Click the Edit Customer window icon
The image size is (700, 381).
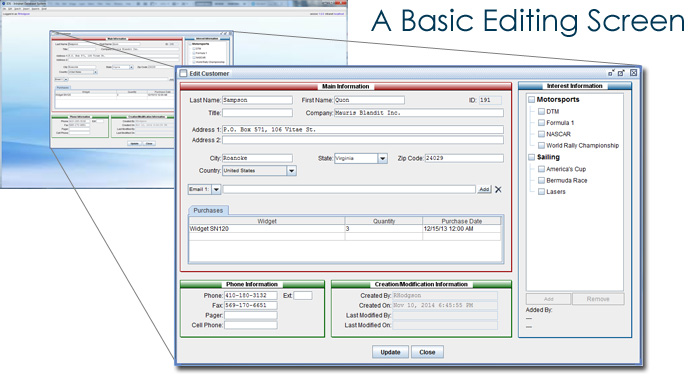(183, 73)
